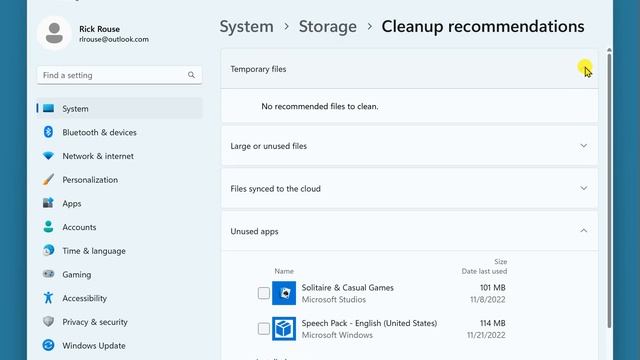Click the Apps icon in sidebar
The height and width of the screenshot is (360, 640).
[48, 203]
